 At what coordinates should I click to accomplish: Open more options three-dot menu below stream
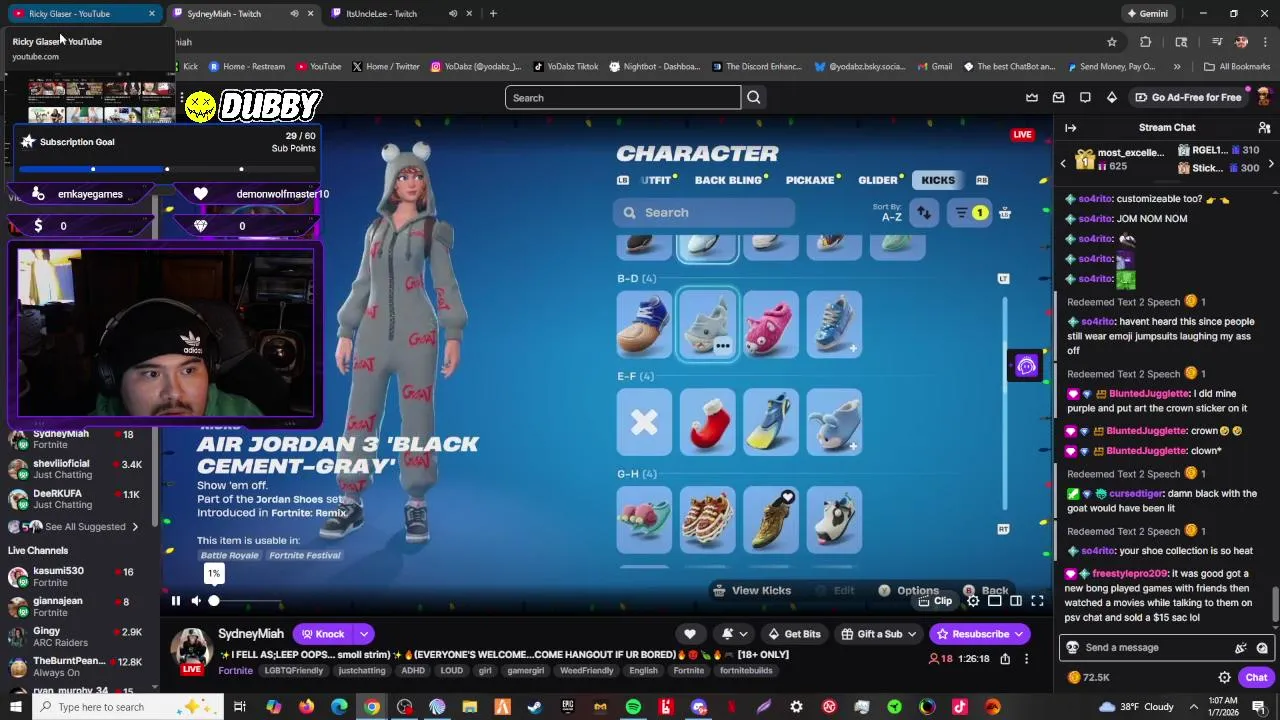(1026, 659)
